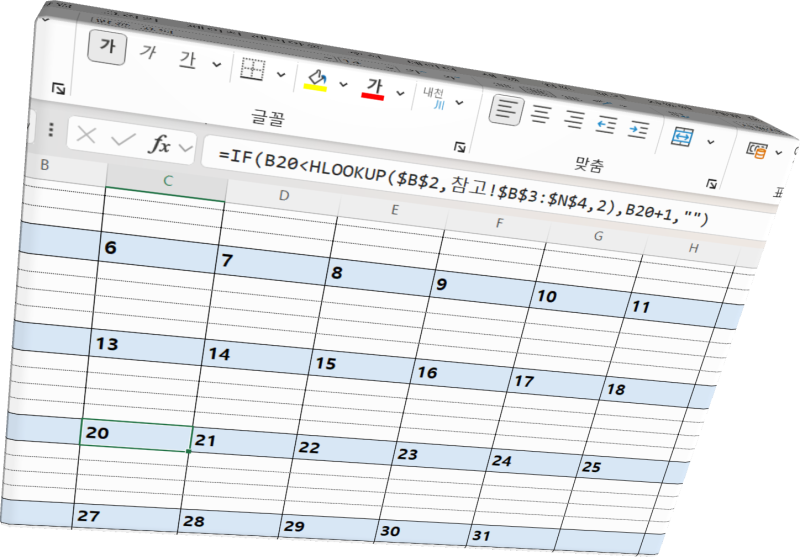Toggle align right button
Image resolution: width=800 pixels, height=557 pixels.
click(x=574, y=119)
